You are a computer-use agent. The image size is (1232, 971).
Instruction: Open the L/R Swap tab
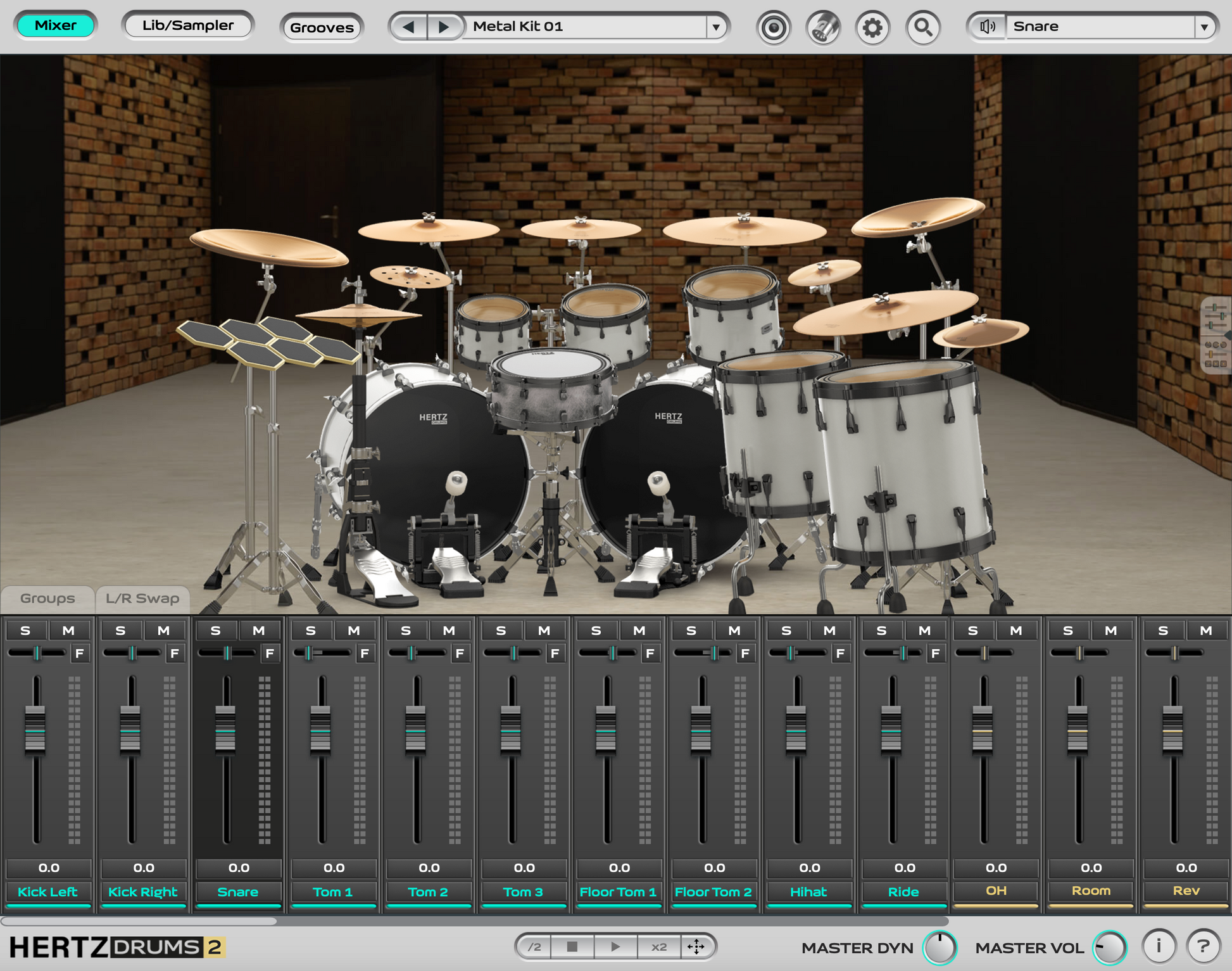(x=142, y=598)
